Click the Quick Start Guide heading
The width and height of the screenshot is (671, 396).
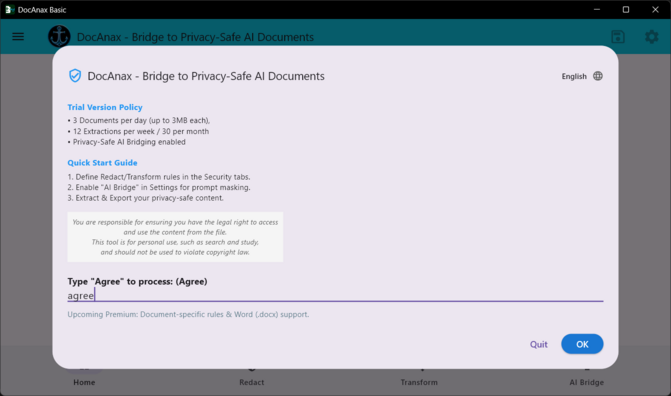[102, 163]
